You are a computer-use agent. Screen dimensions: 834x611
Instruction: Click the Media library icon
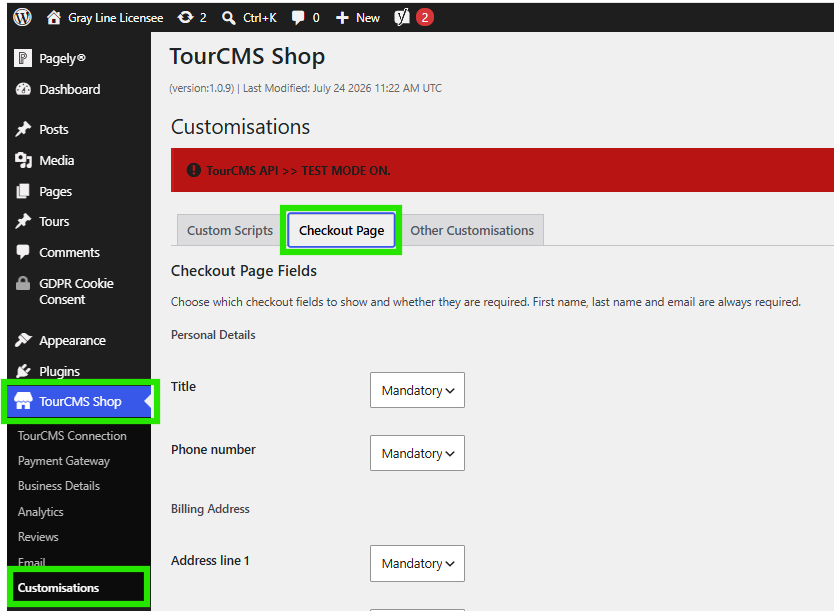(x=23, y=160)
